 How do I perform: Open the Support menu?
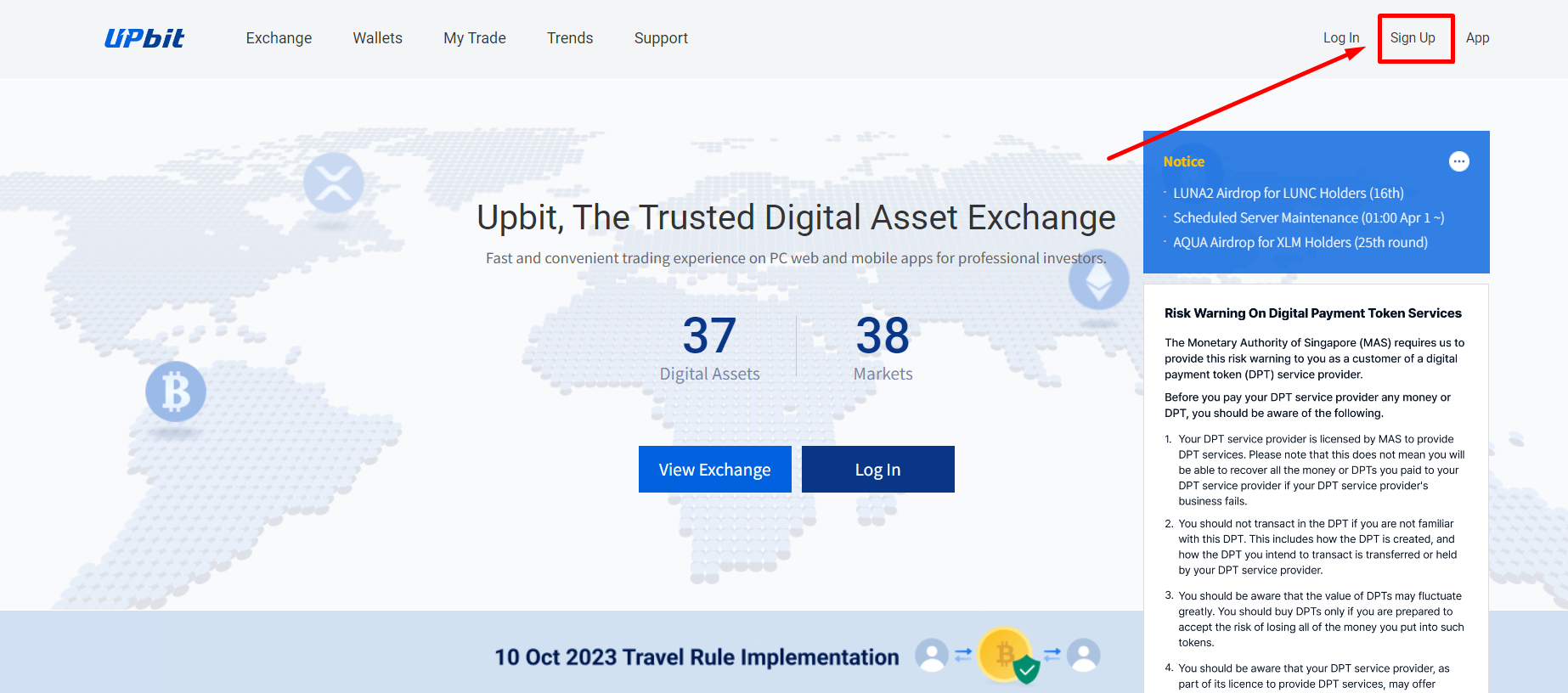click(661, 38)
